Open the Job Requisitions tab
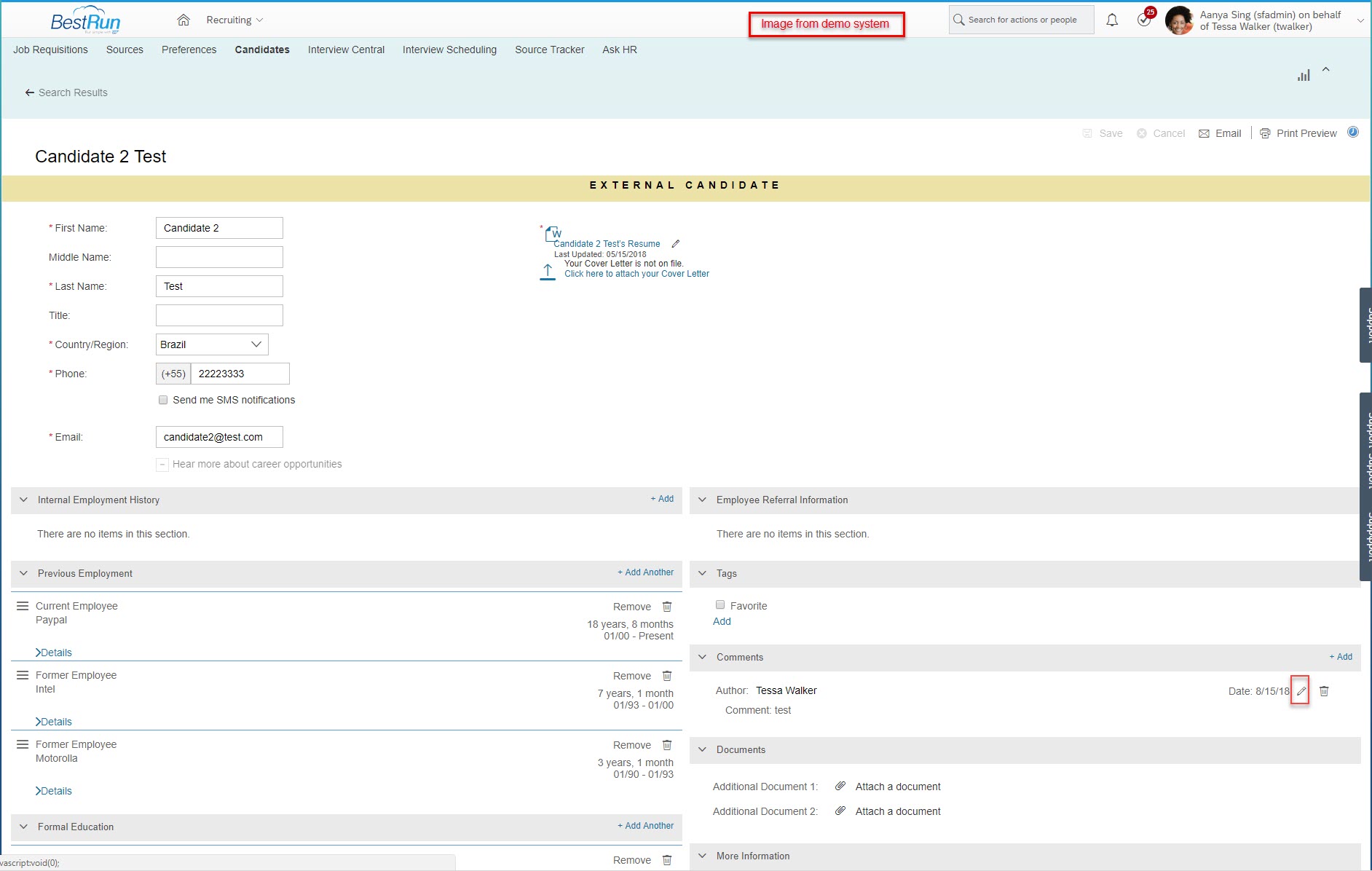The image size is (1372, 871). click(x=50, y=50)
